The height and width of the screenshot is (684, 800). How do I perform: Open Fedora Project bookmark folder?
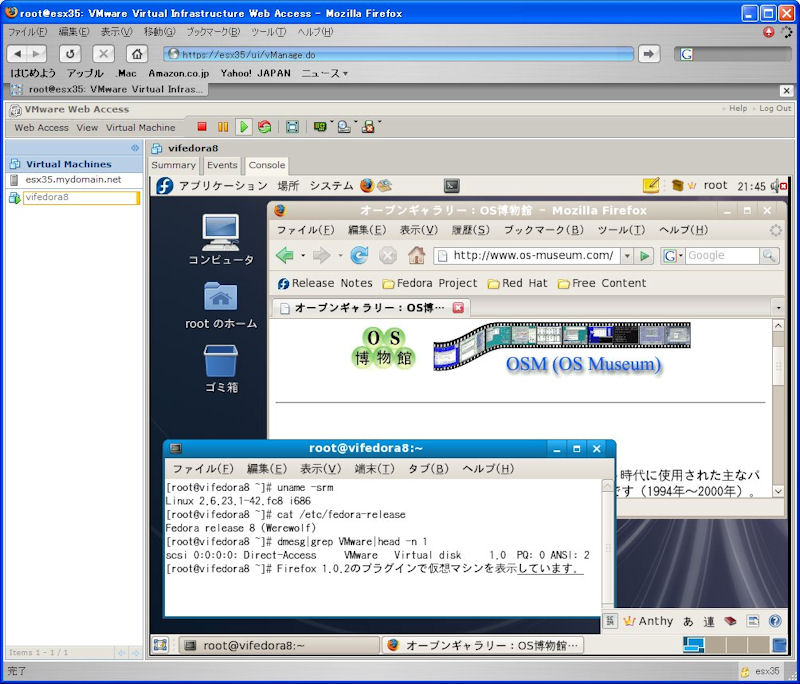pyautogui.click(x=430, y=284)
